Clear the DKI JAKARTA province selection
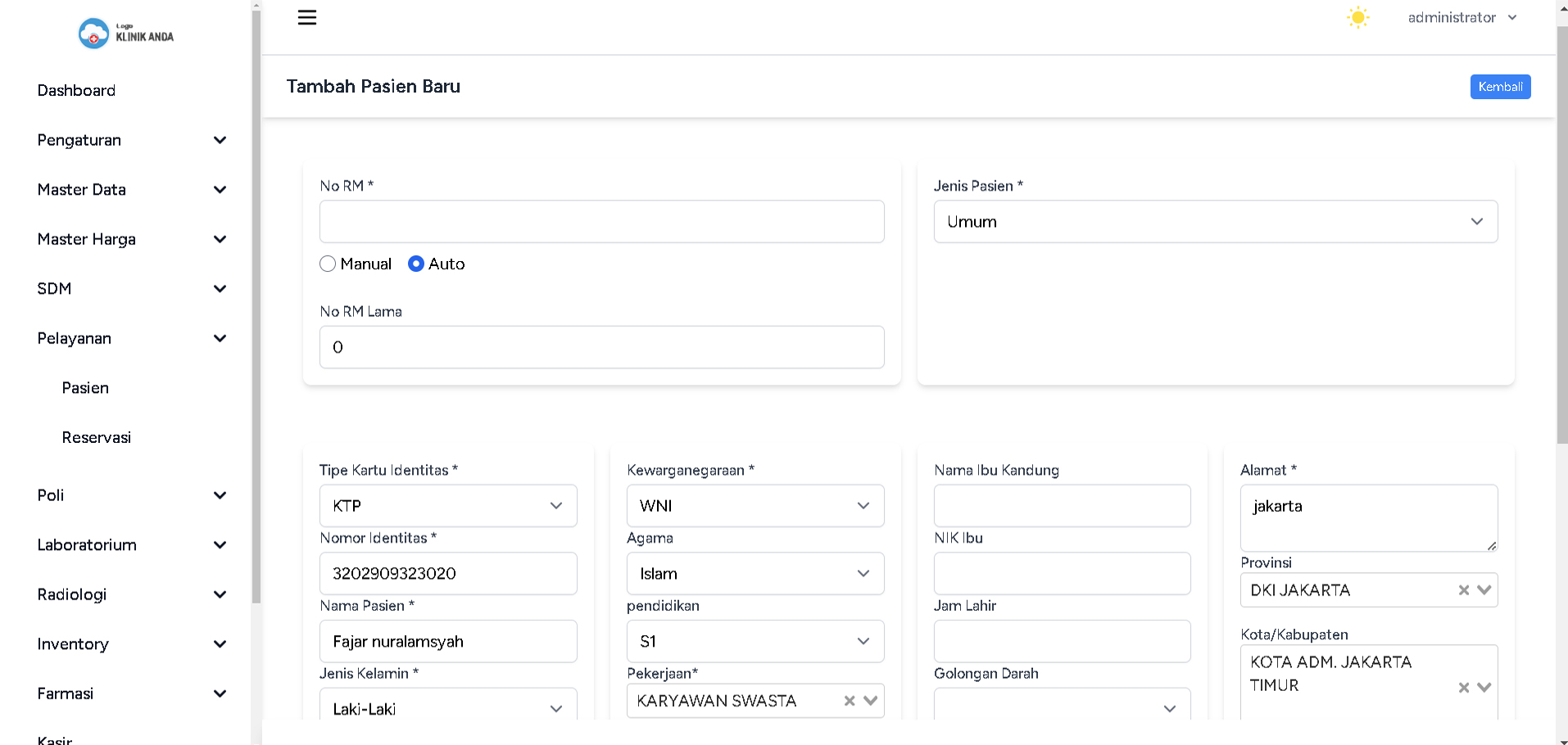1568x745 pixels. tap(1463, 590)
